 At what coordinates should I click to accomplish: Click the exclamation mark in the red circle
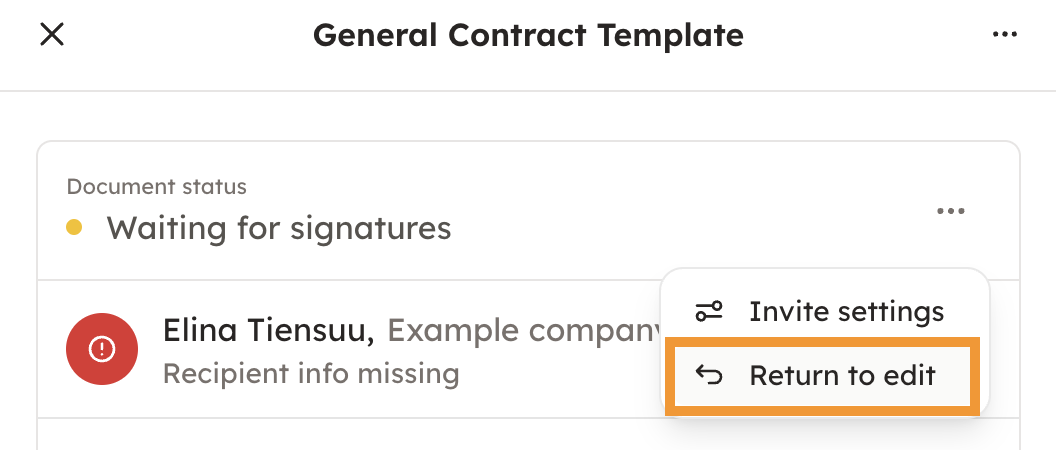pos(101,349)
